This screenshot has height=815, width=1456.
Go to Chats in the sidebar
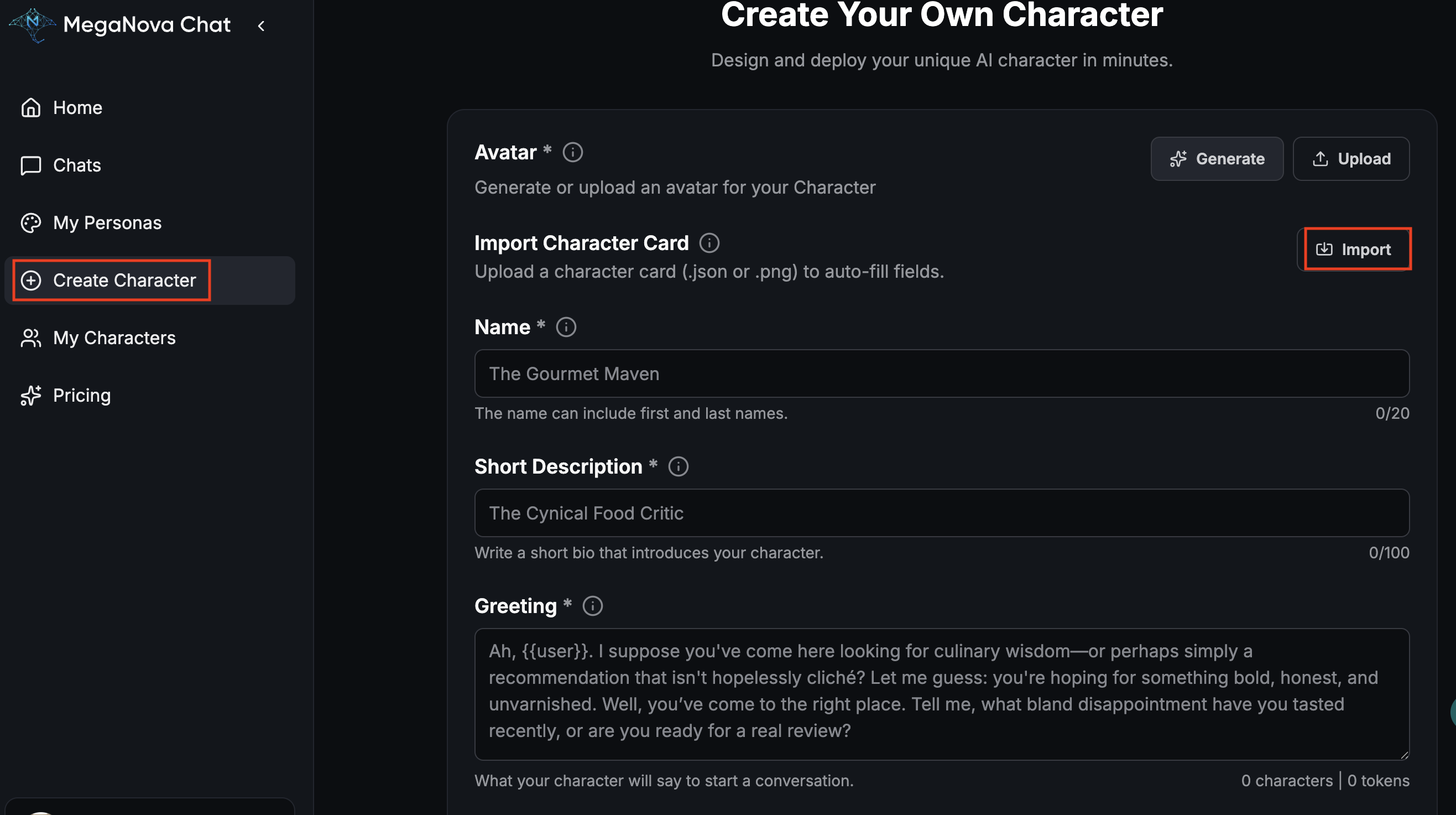tap(76, 165)
